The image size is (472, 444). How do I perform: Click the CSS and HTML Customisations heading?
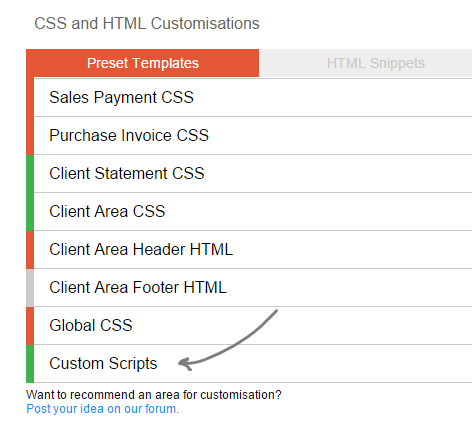[x=147, y=24]
